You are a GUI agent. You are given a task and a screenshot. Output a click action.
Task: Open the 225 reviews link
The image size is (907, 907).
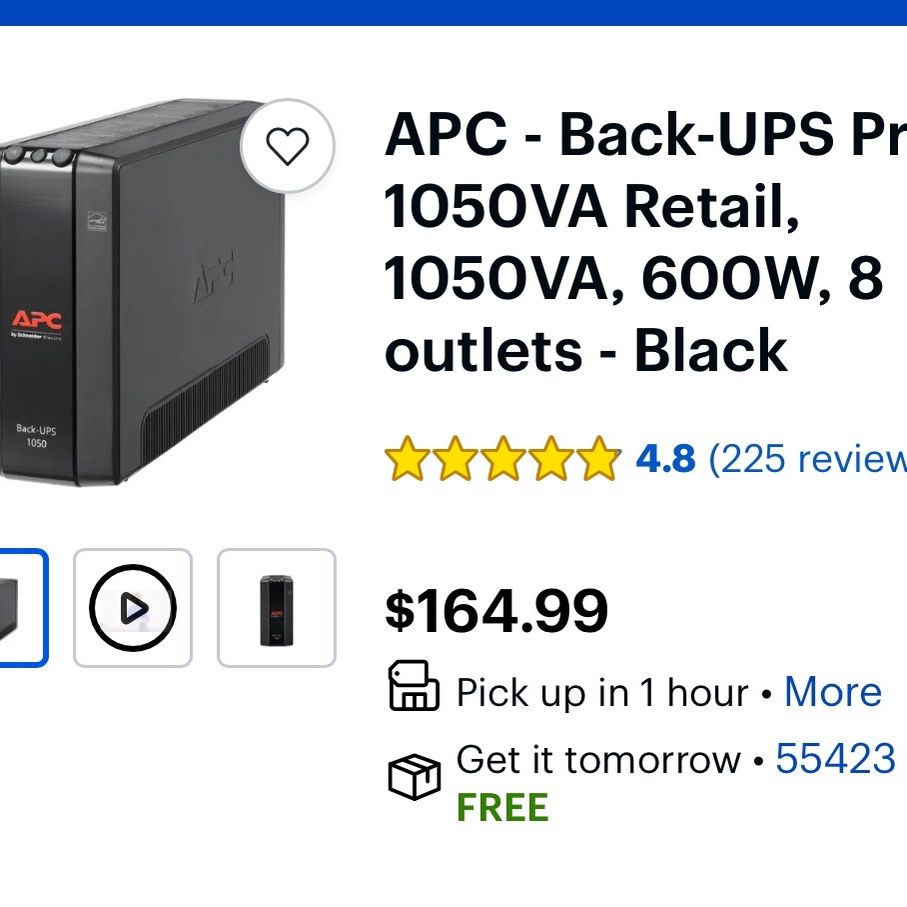(x=808, y=459)
